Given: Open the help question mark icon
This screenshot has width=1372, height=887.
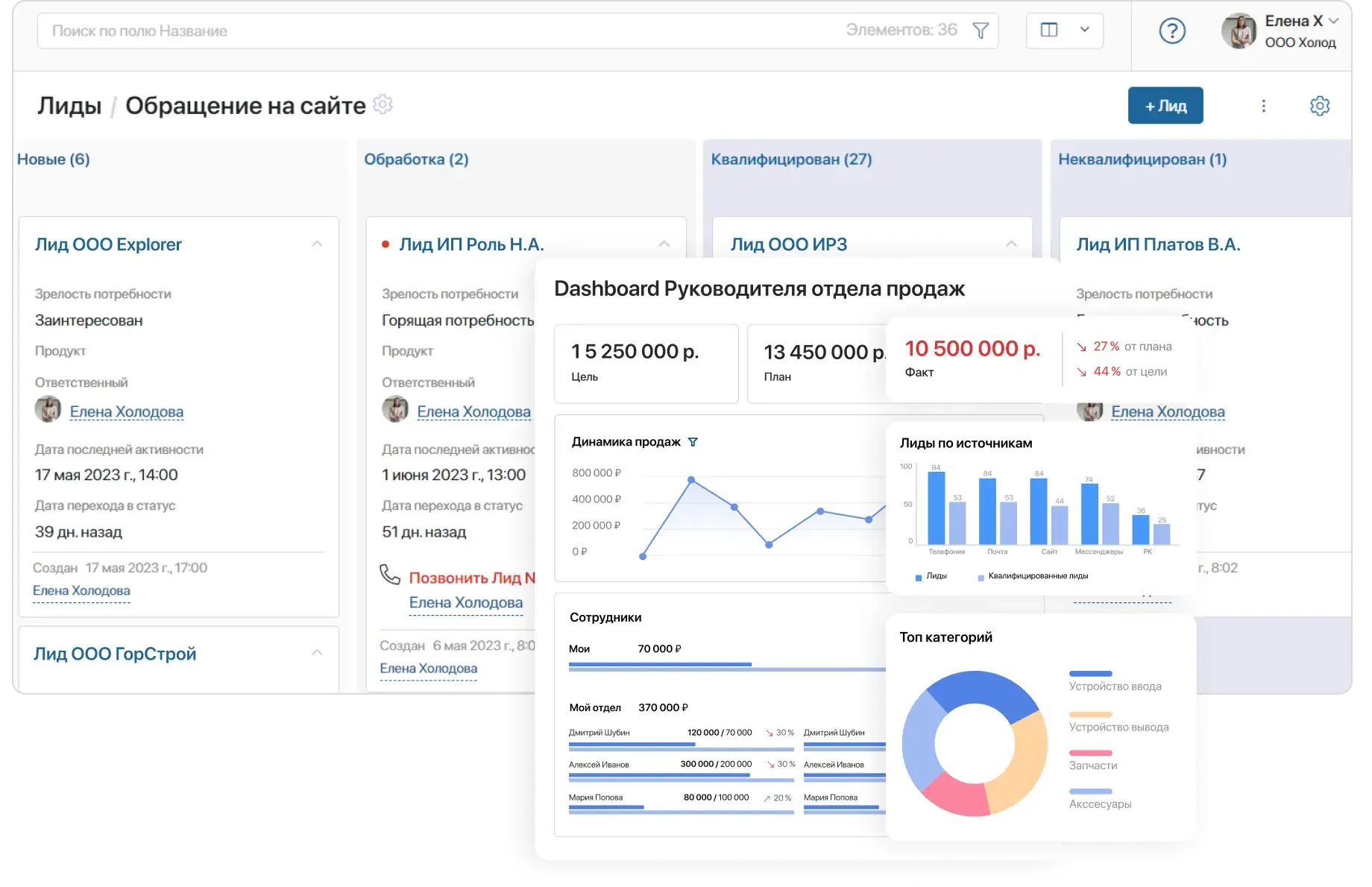Looking at the screenshot, I should (x=1172, y=31).
